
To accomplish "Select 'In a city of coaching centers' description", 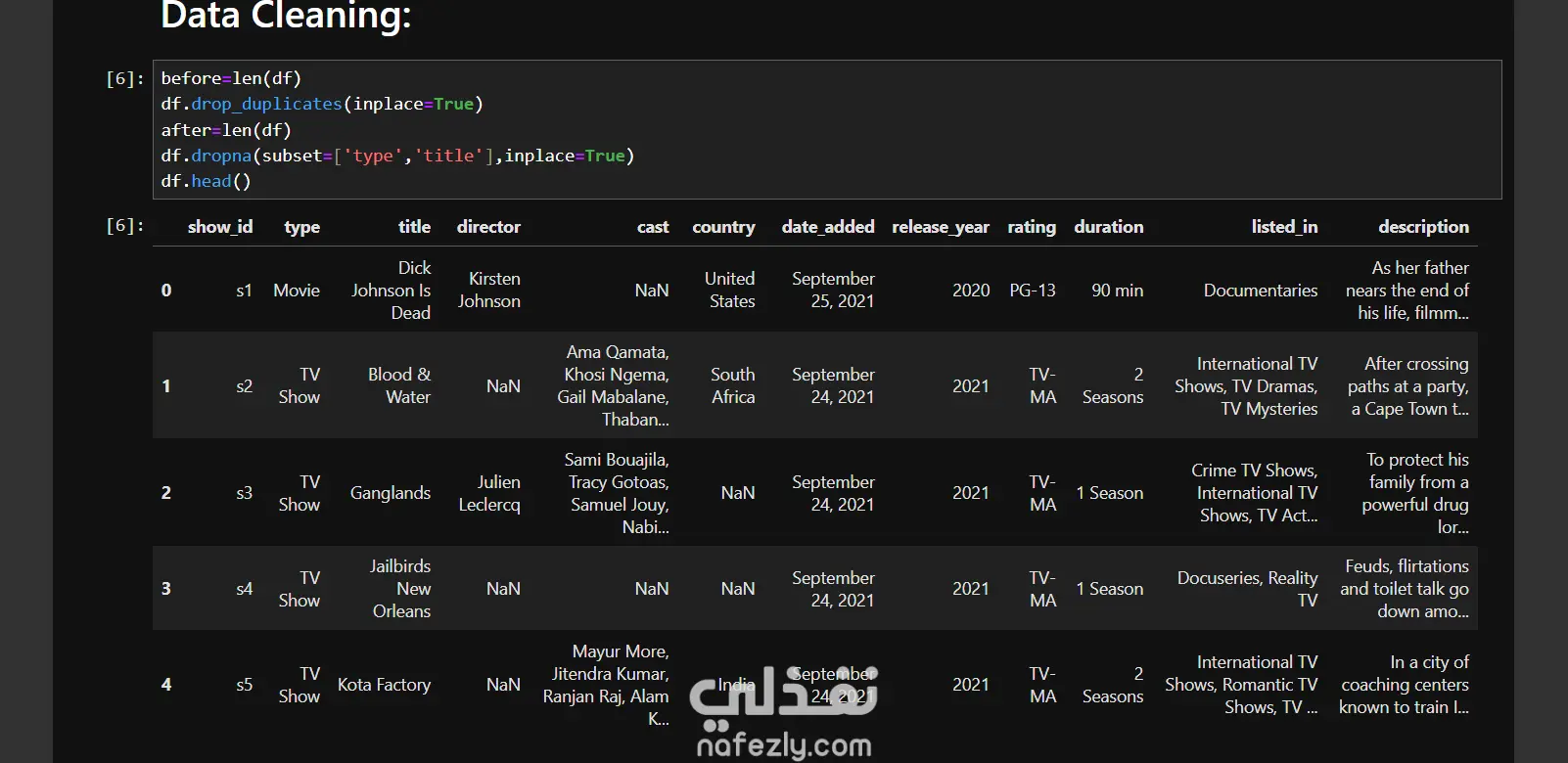I will (1405, 685).
